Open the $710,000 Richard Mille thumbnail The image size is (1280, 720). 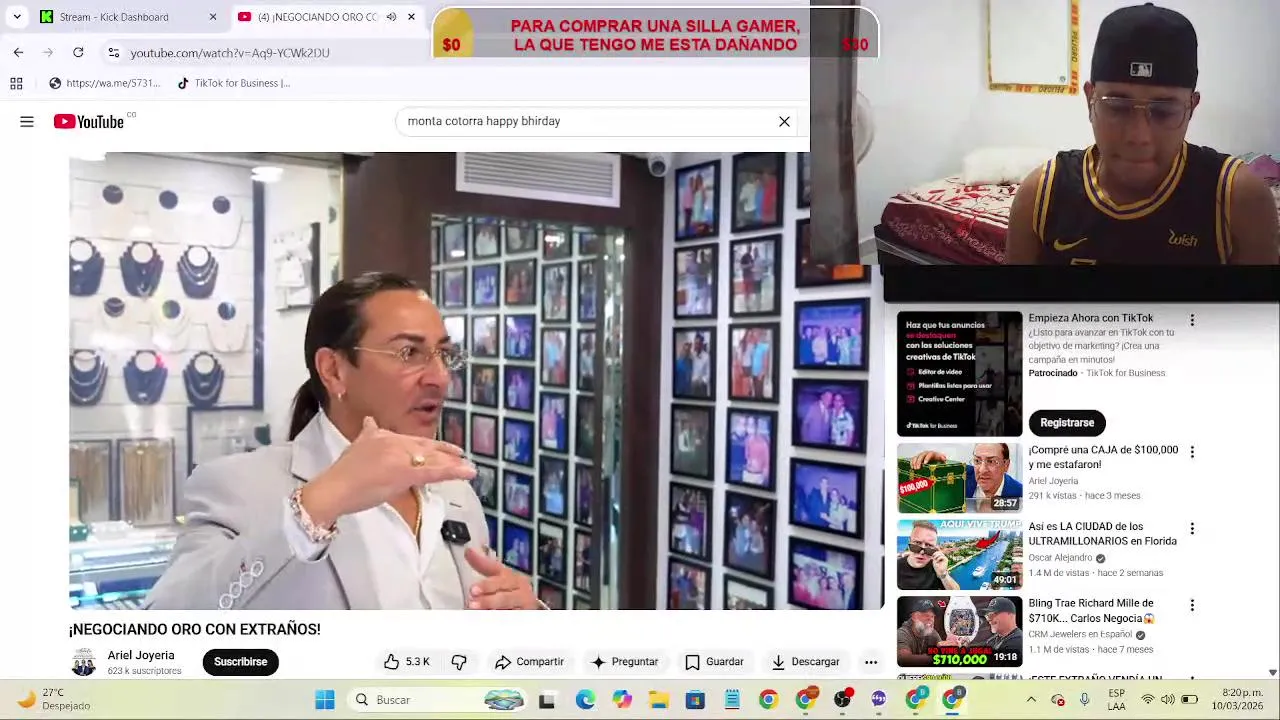click(959, 631)
